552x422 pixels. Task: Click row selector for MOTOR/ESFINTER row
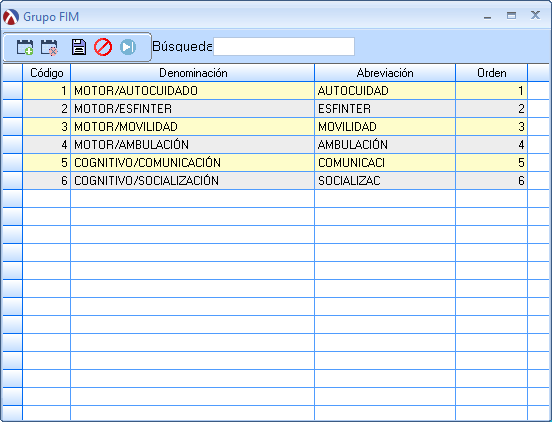12,109
